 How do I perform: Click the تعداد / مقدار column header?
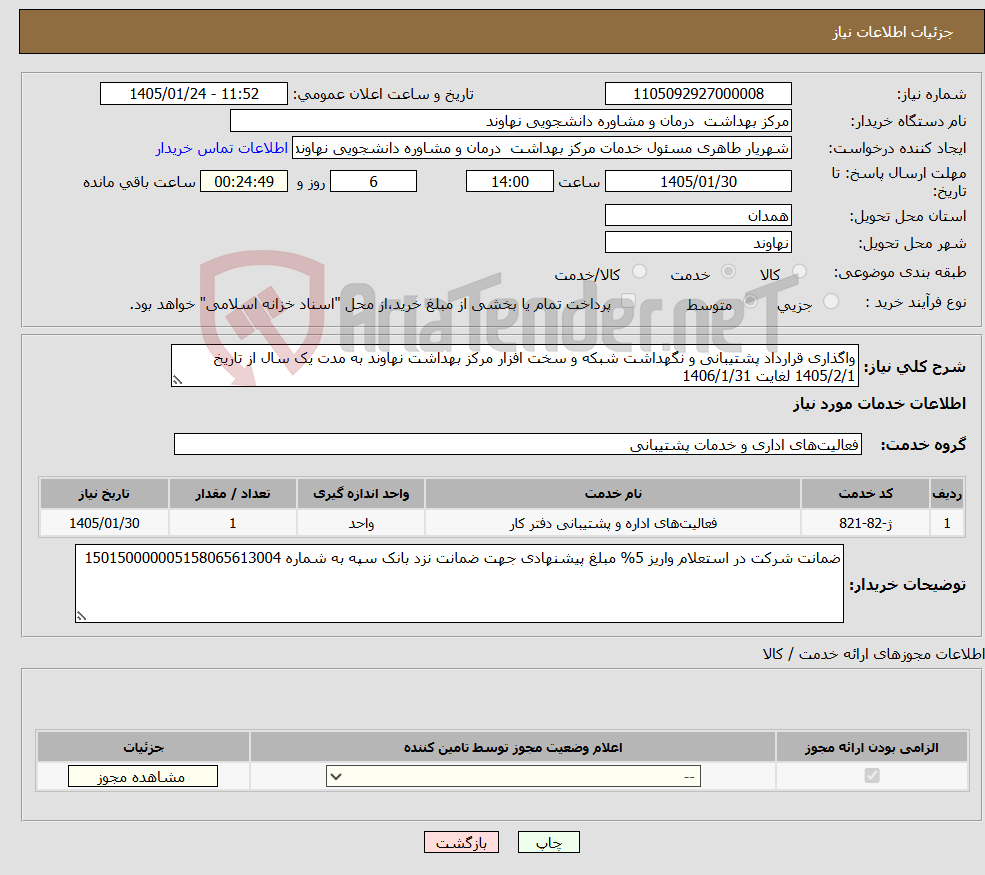[x=232, y=494]
